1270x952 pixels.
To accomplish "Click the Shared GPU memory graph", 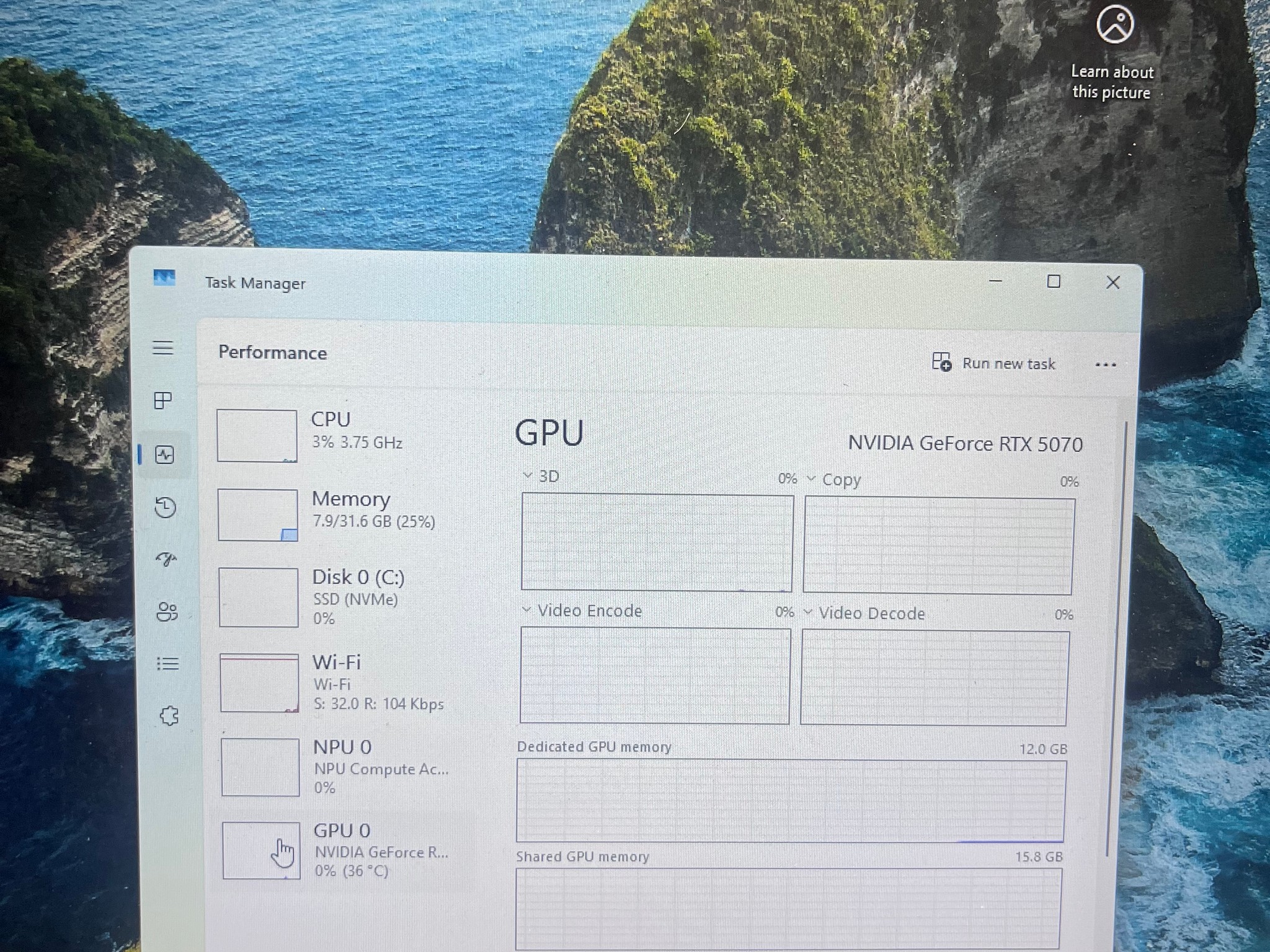I will click(x=789, y=909).
